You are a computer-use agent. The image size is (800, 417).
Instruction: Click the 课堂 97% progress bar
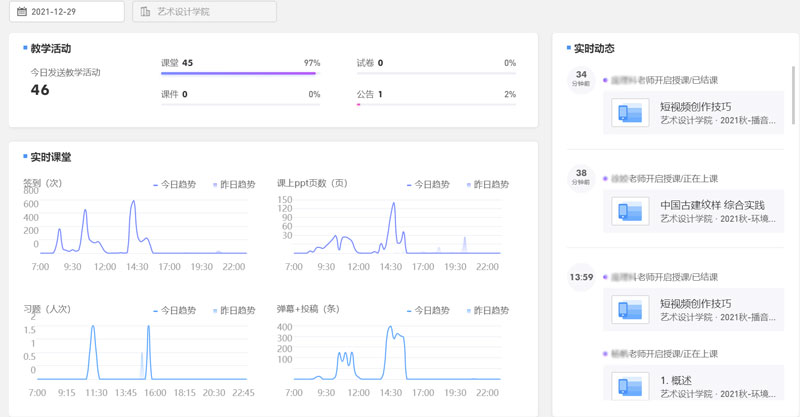pos(238,73)
